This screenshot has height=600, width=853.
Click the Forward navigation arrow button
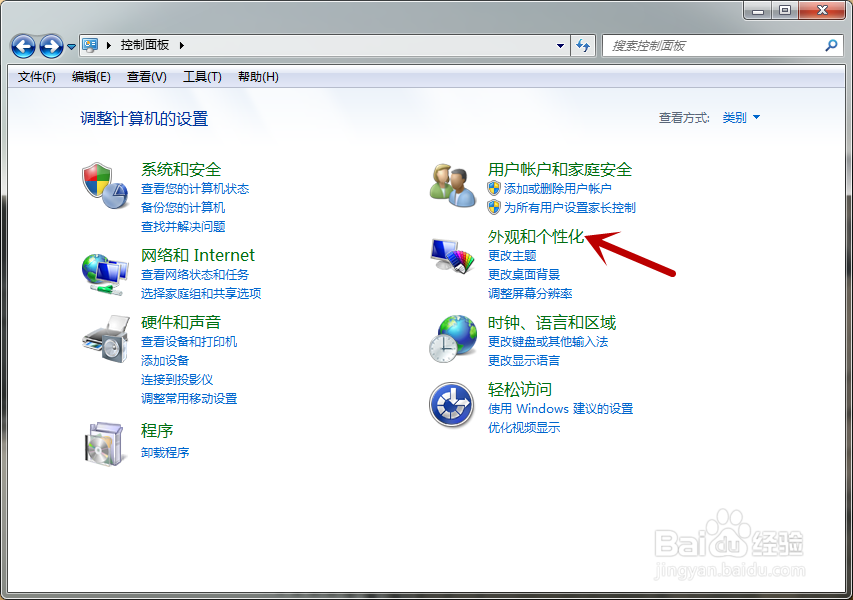(x=52, y=46)
